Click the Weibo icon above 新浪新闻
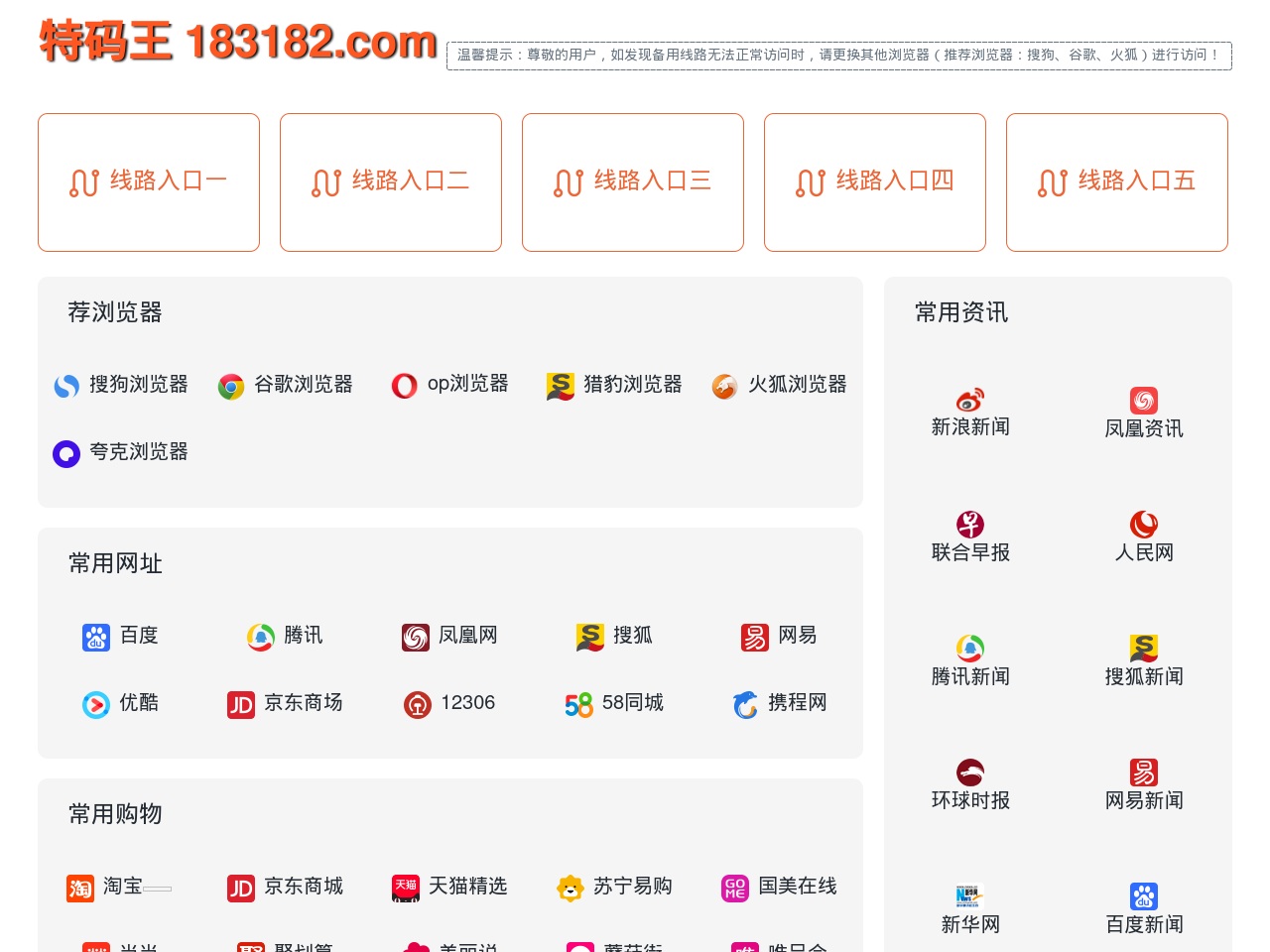Screen dimensions: 1270x952 tap(970, 400)
